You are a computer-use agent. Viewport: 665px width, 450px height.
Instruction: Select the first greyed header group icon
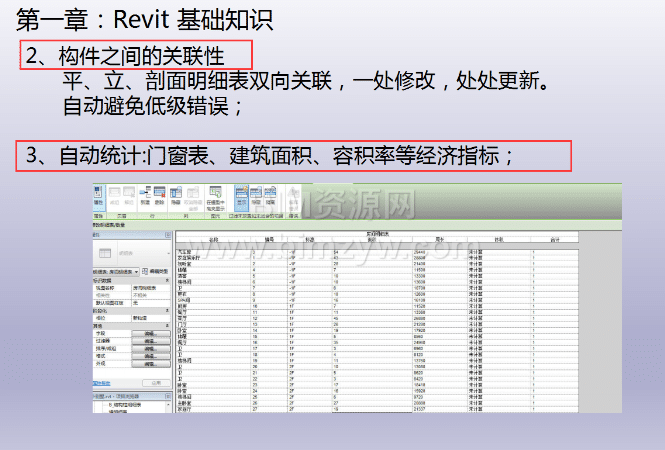click(x=115, y=195)
